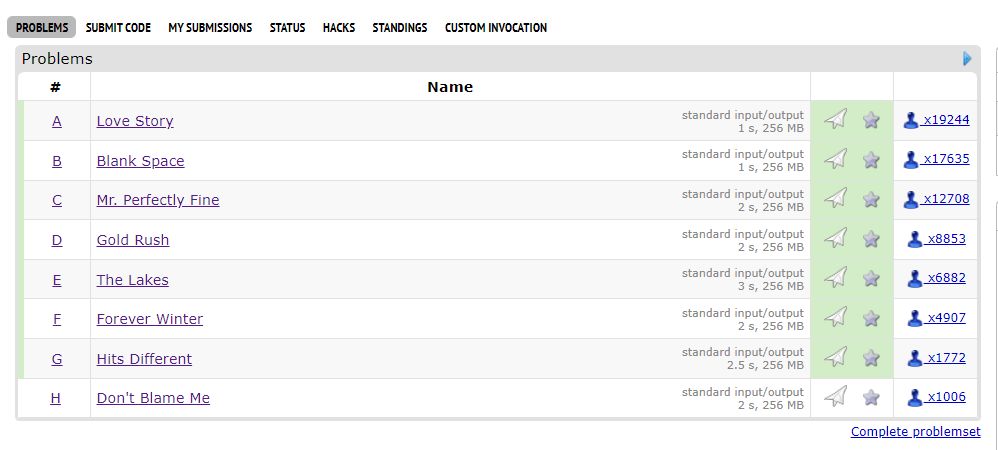998x450 pixels.
Task: Open the x19244 solved count link
Action: click(946, 120)
